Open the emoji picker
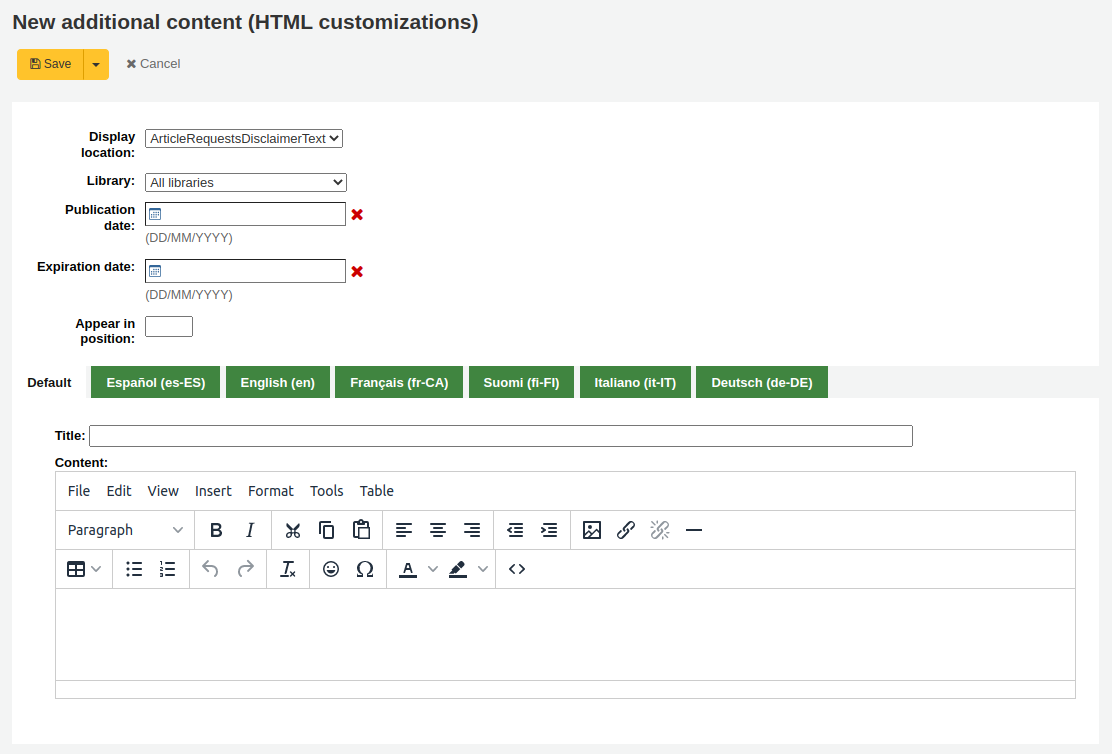1112x754 pixels. 330,569
